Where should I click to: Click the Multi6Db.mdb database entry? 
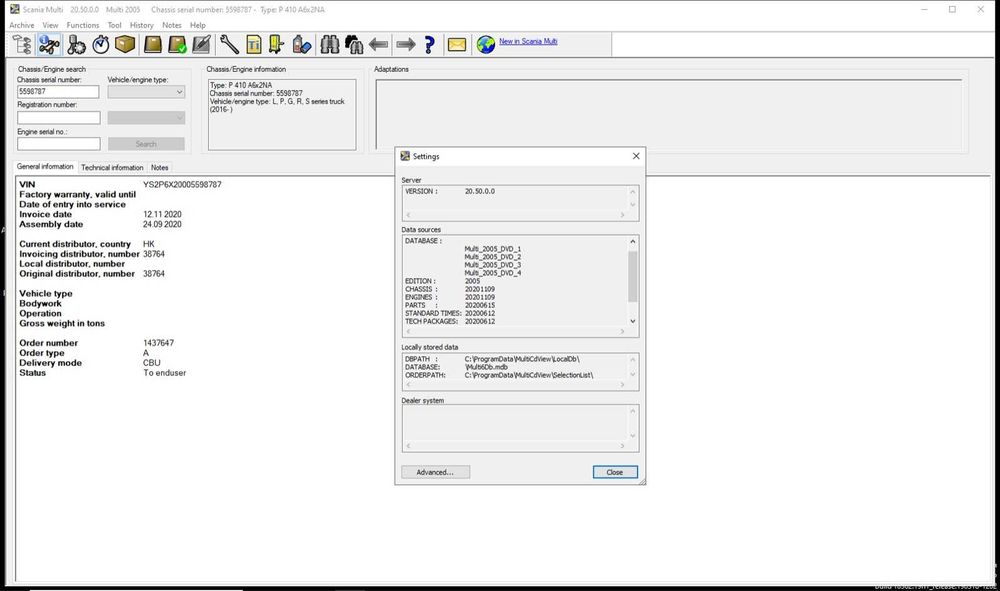[x=487, y=367]
